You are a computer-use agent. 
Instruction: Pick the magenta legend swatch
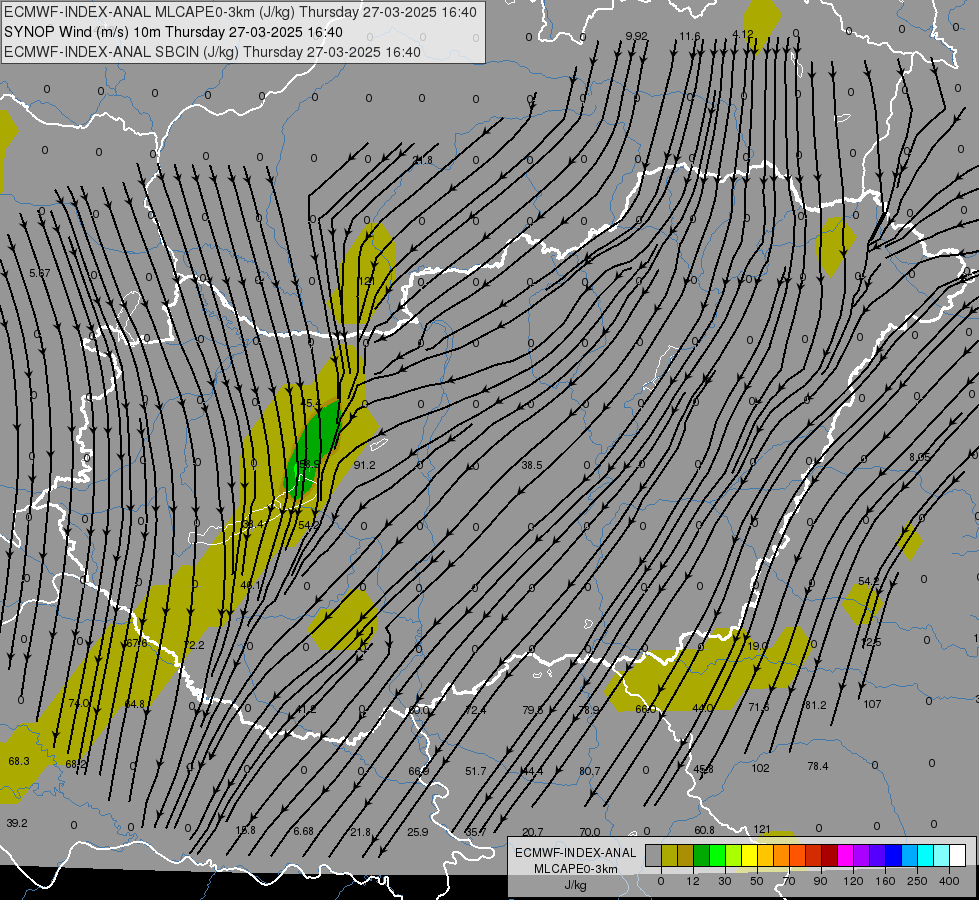click(x=845, y=855)
